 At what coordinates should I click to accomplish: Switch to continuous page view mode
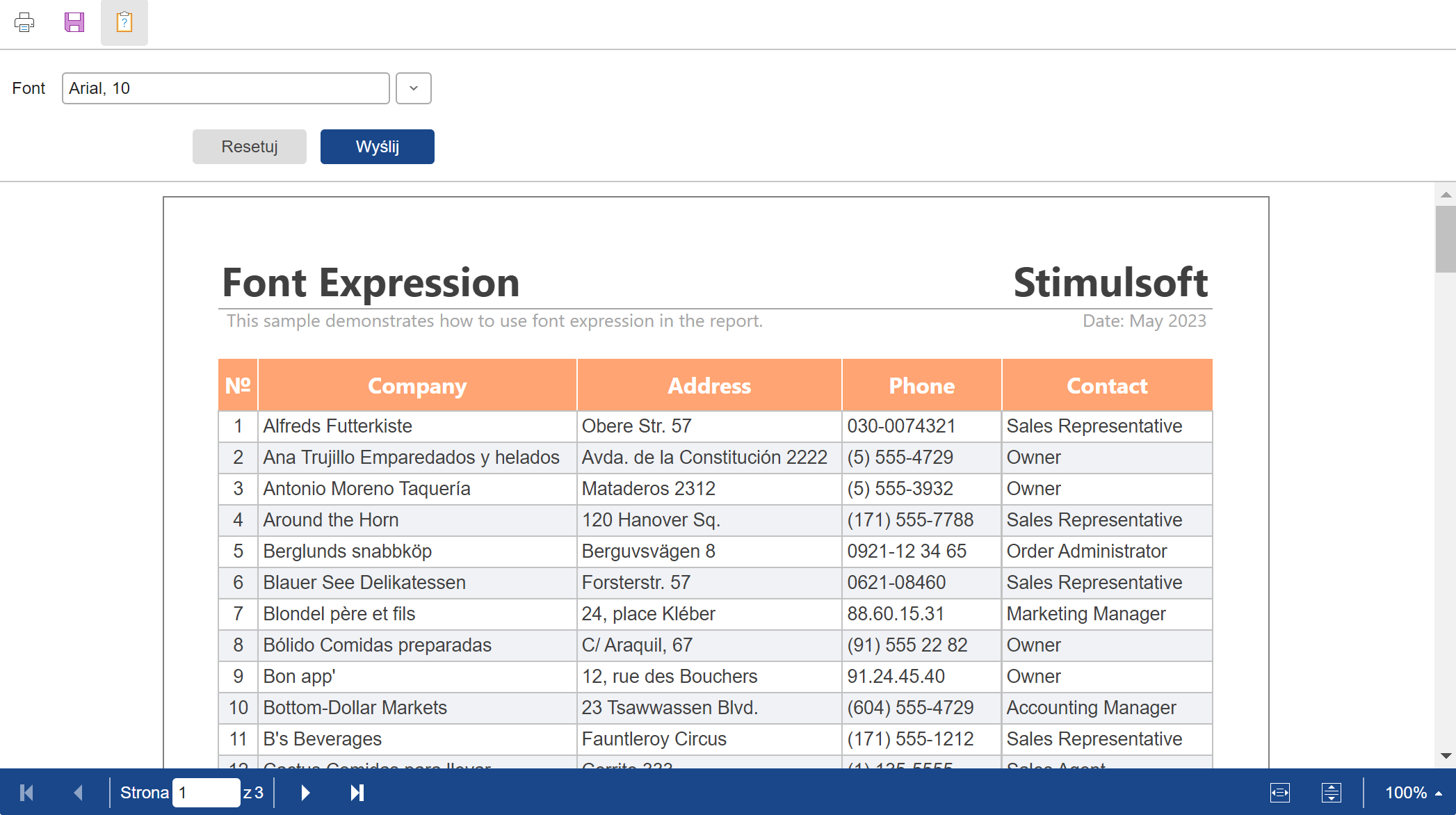click(1332, 793)
